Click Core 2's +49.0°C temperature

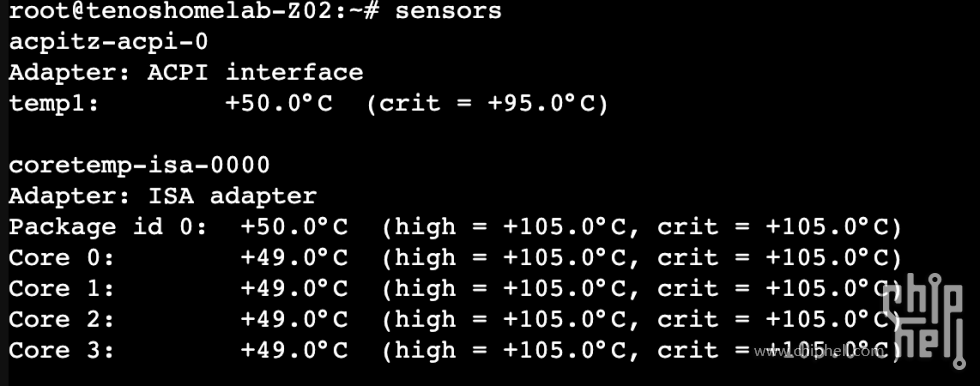click(294, 319)
